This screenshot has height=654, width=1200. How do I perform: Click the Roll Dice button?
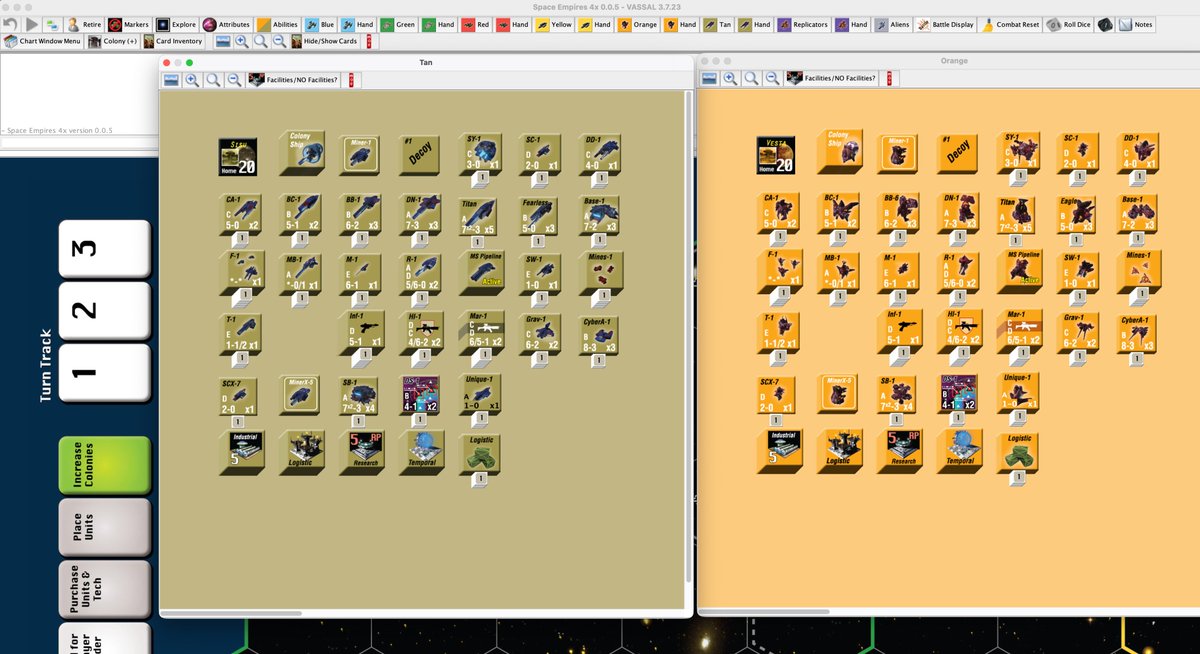(1070, 24)
